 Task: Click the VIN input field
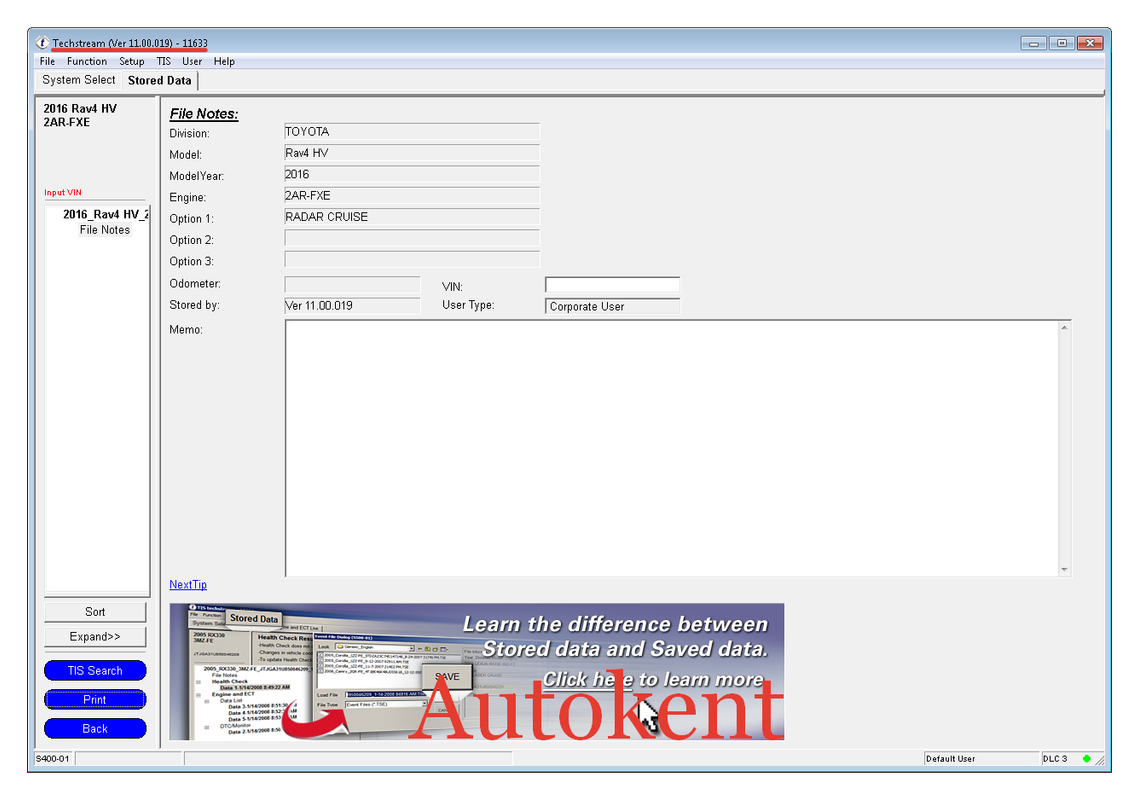612,285
